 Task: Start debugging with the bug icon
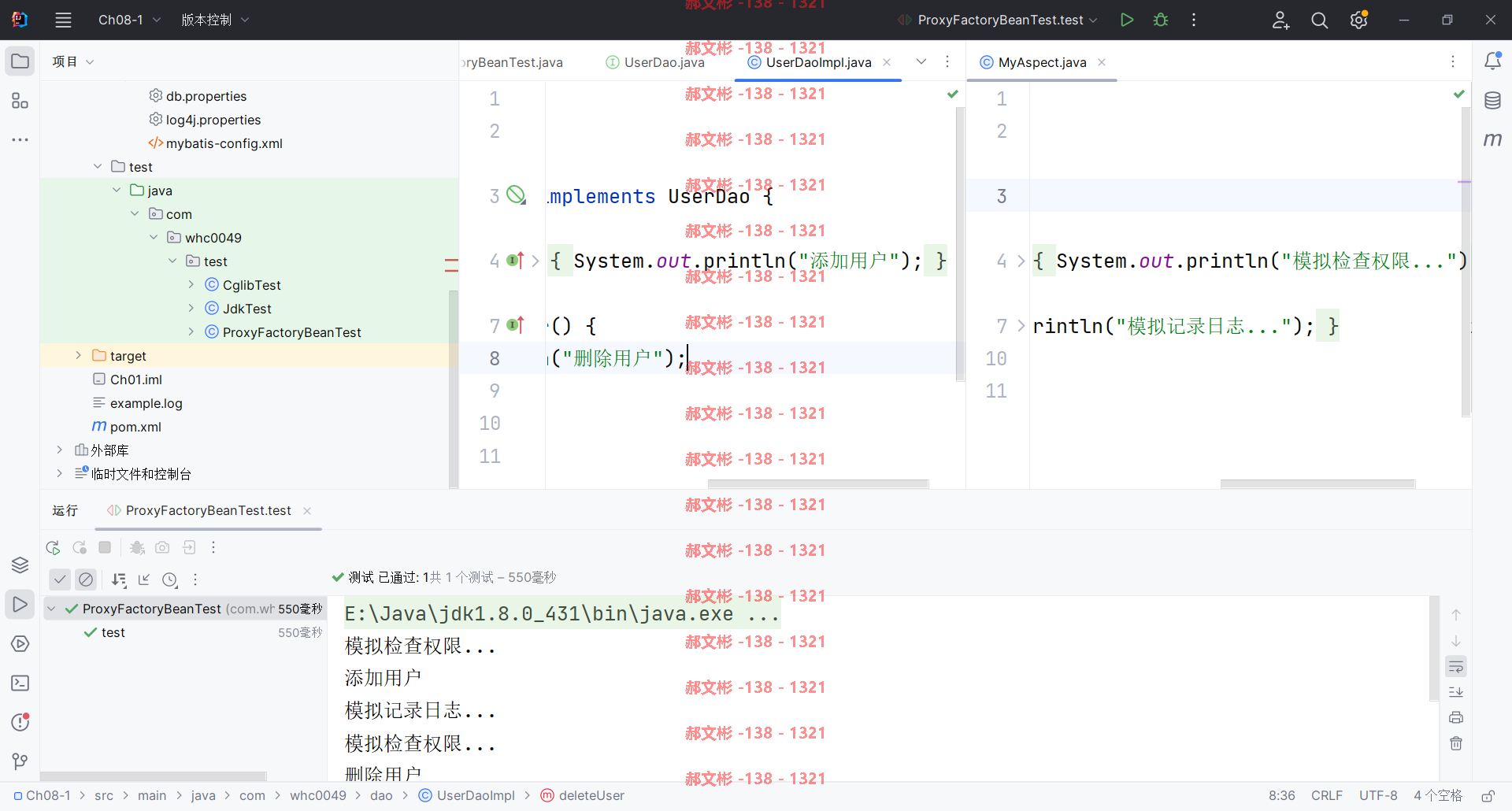1161,20
